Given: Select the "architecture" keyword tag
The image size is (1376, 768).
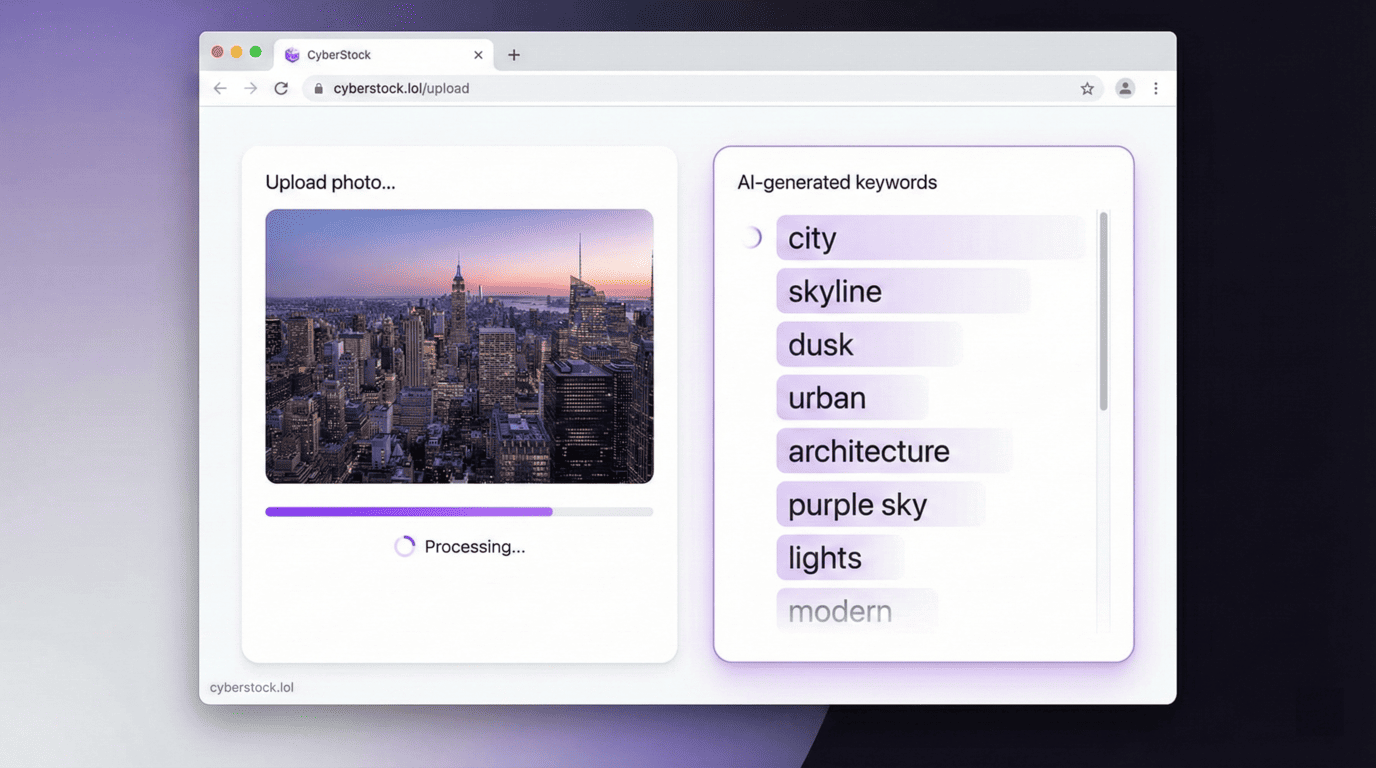Looking at the screenshot, I should [x=894, y=451].
